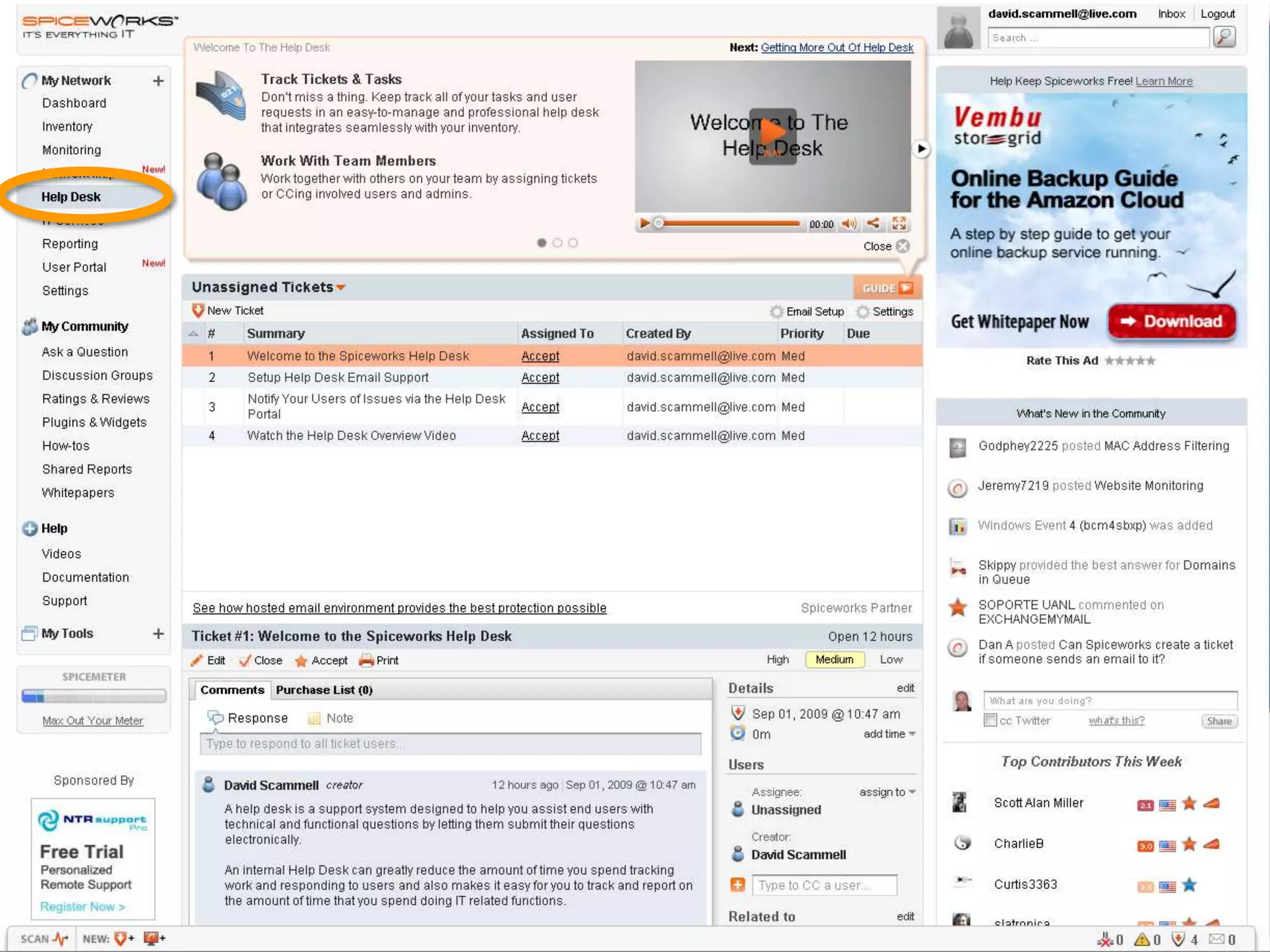Viewport: 1270px width, 952px height.
Task: Open the video in fullscreen
Action: pyautogui.click(x=899, y=224)
